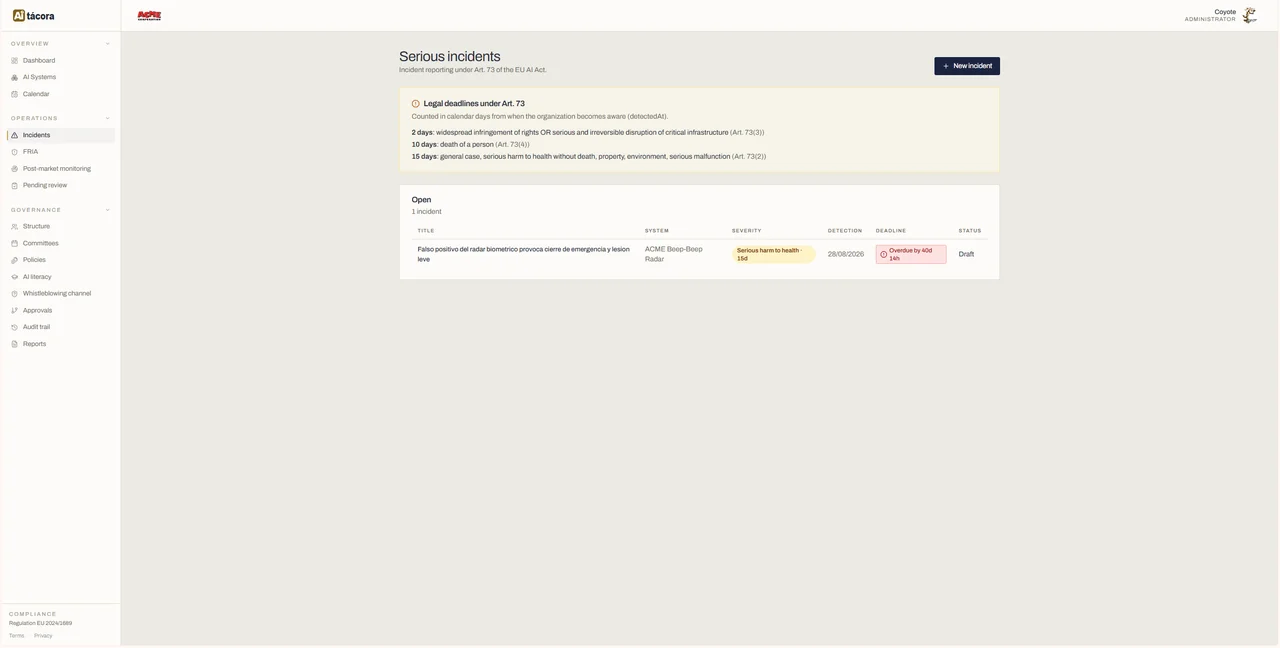Viewport: 1280px width, 648px height.
Task: Click the detection date 28/08/2026
Action: pos(846,254)
